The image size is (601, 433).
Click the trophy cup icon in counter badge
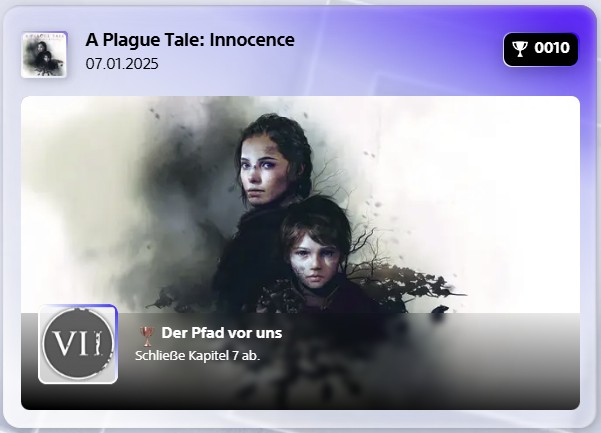click(x=520, y=49)
